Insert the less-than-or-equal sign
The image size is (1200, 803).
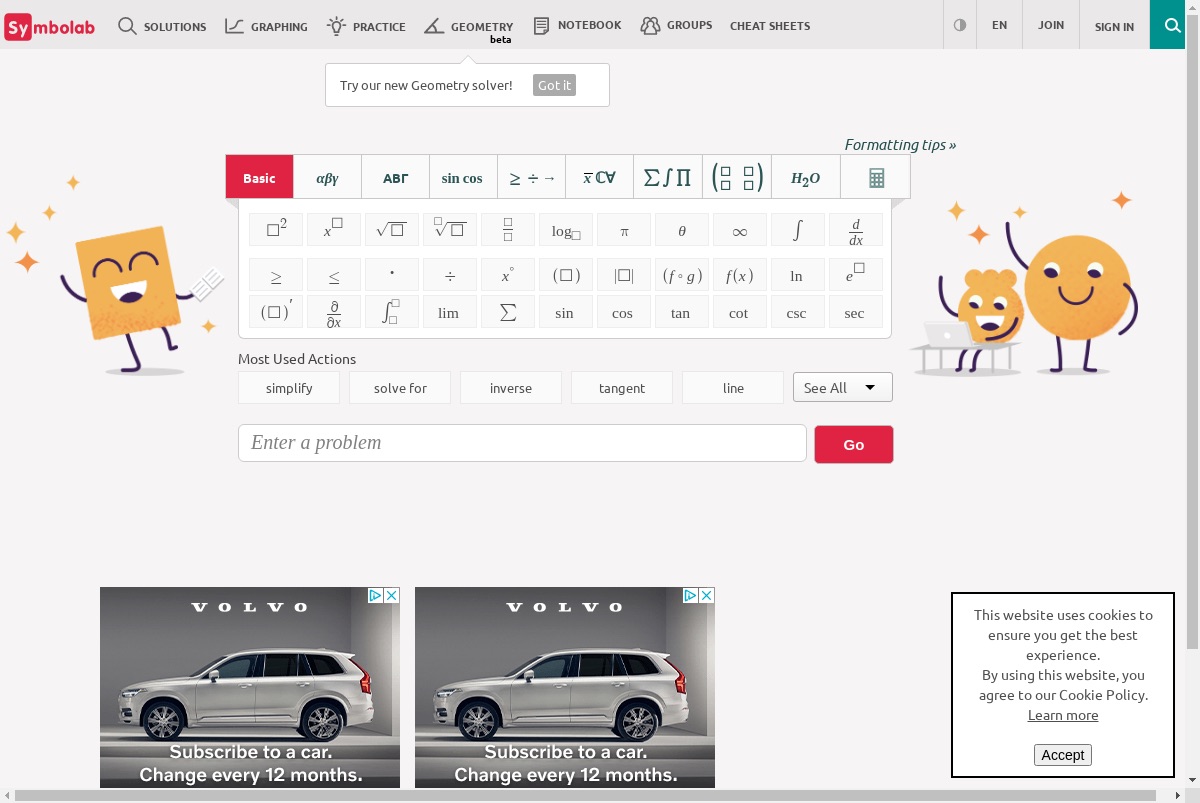point(334,276)
